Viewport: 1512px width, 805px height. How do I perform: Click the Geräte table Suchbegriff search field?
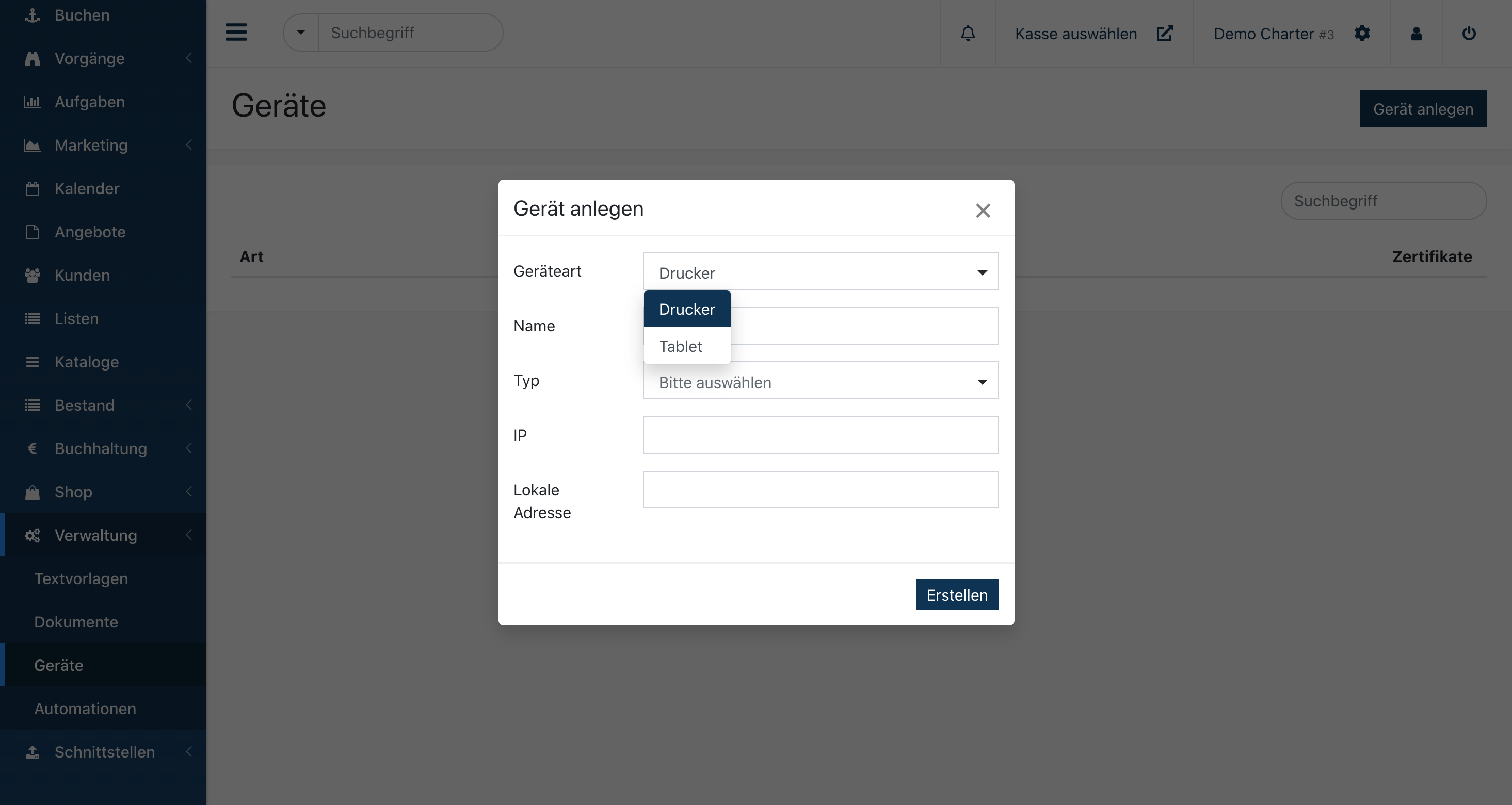click(1384, 201)
